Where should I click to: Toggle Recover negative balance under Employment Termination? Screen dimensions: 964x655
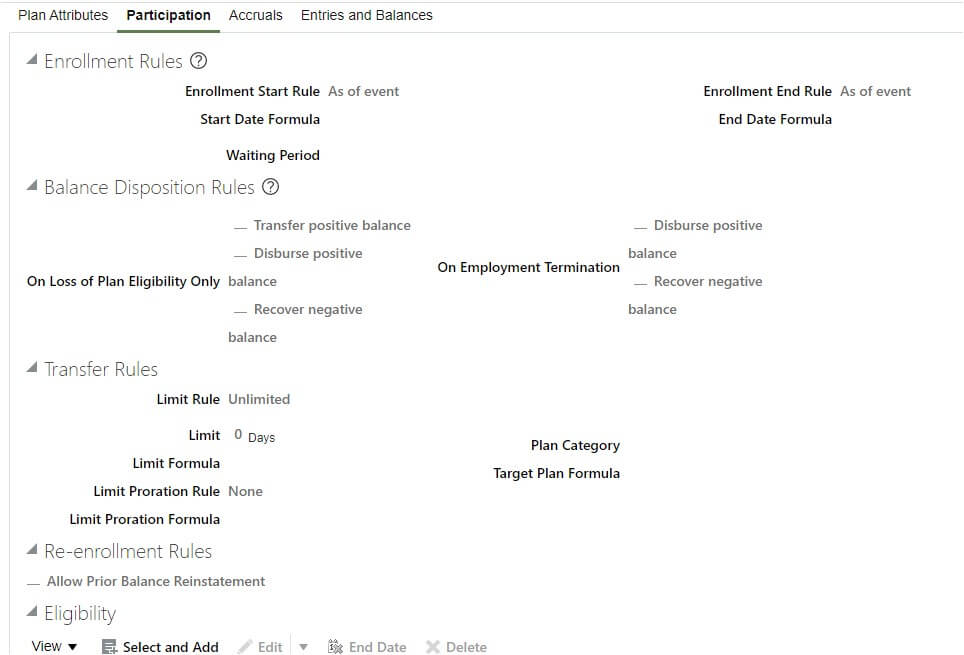[x=641, y=283]
